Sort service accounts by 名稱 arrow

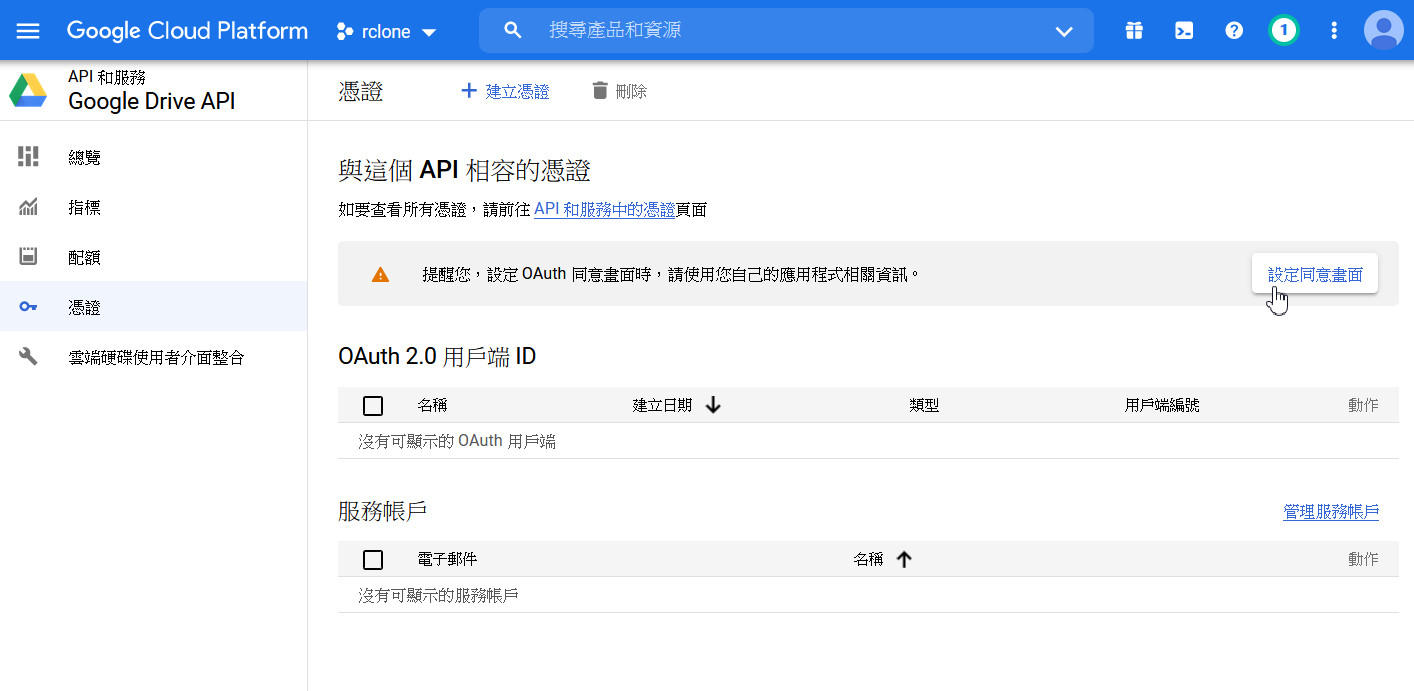click(x=904, y=560)
